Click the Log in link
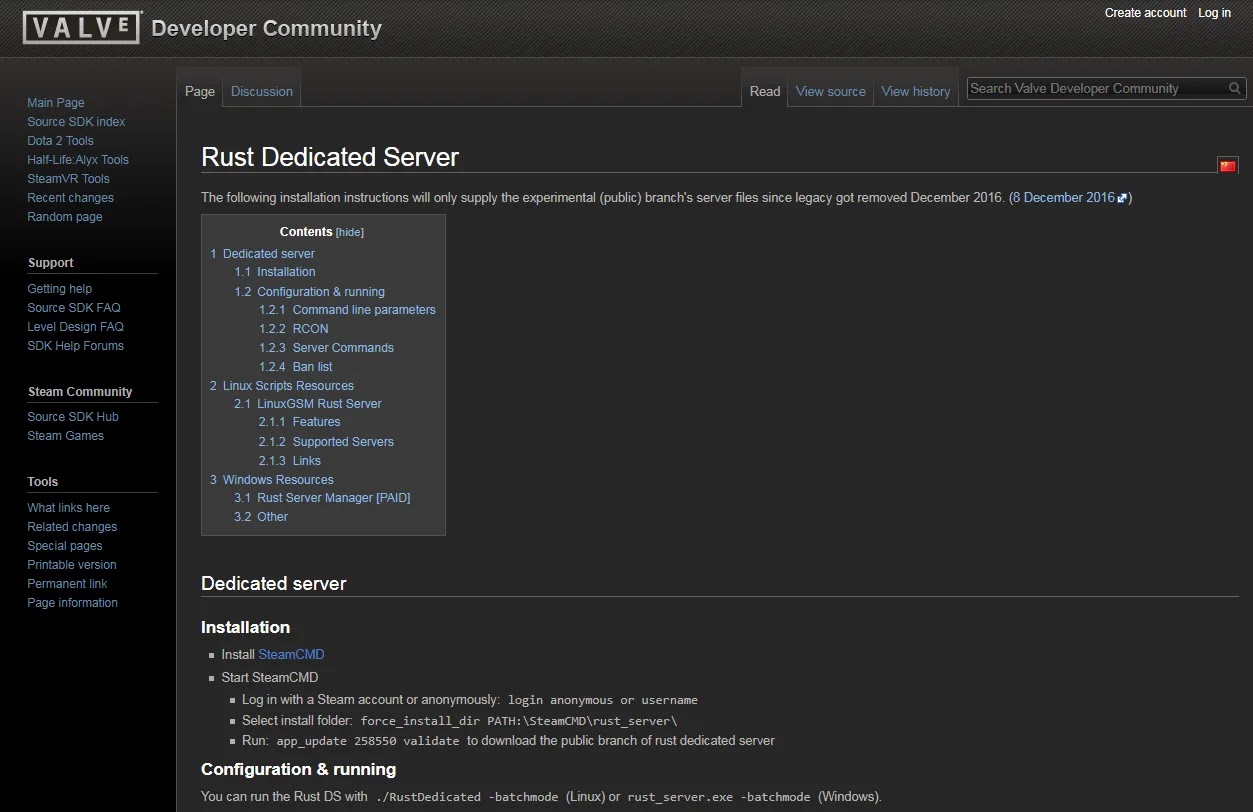The height and width of the screenshot is (812, 1253). (x=1214, y=13)
